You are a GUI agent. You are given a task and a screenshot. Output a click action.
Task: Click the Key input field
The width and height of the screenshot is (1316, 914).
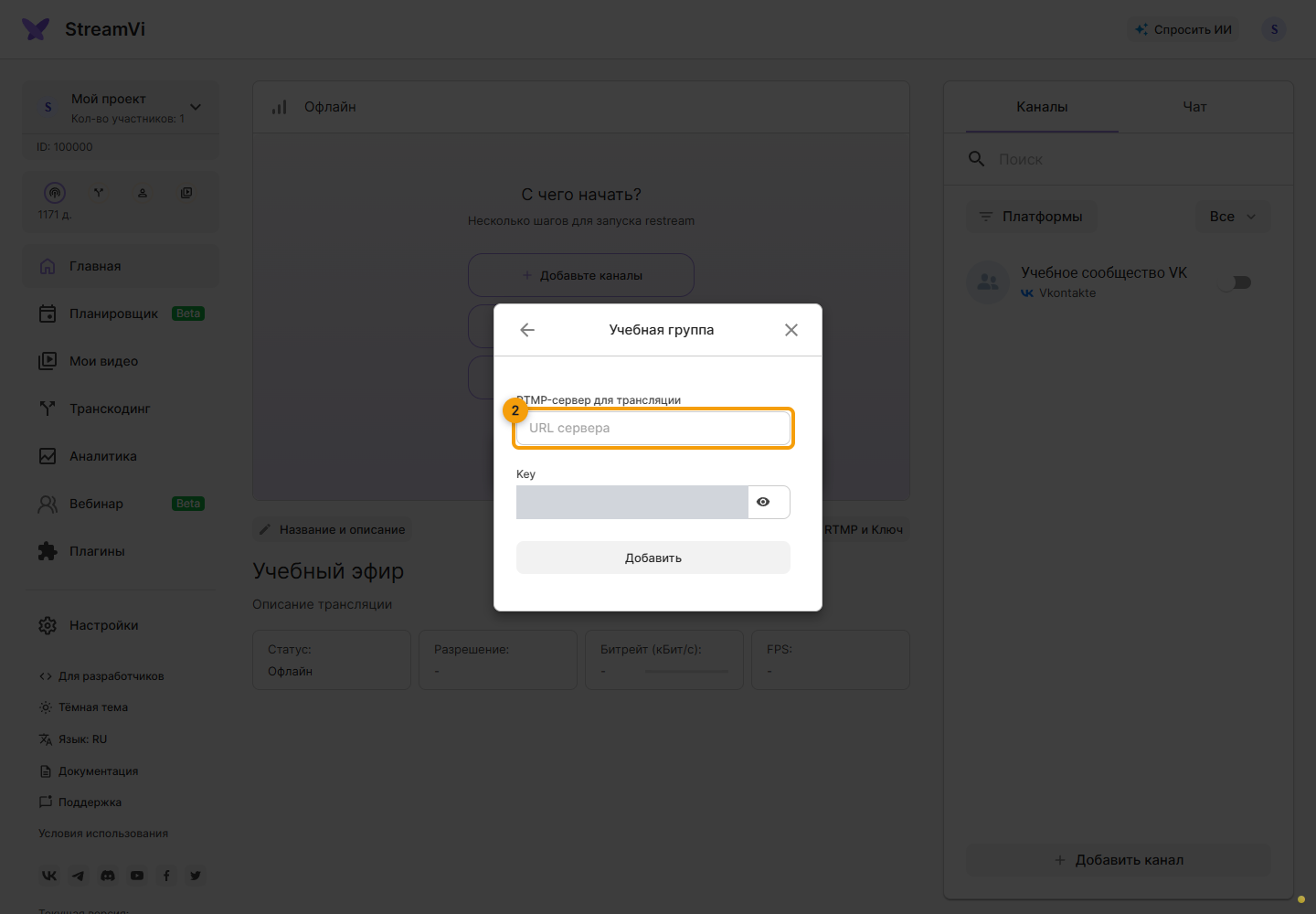(x=632, y=502)
